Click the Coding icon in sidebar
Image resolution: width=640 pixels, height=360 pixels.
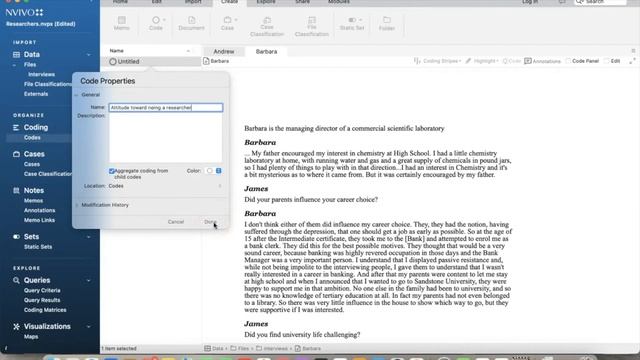pos(16,127)
